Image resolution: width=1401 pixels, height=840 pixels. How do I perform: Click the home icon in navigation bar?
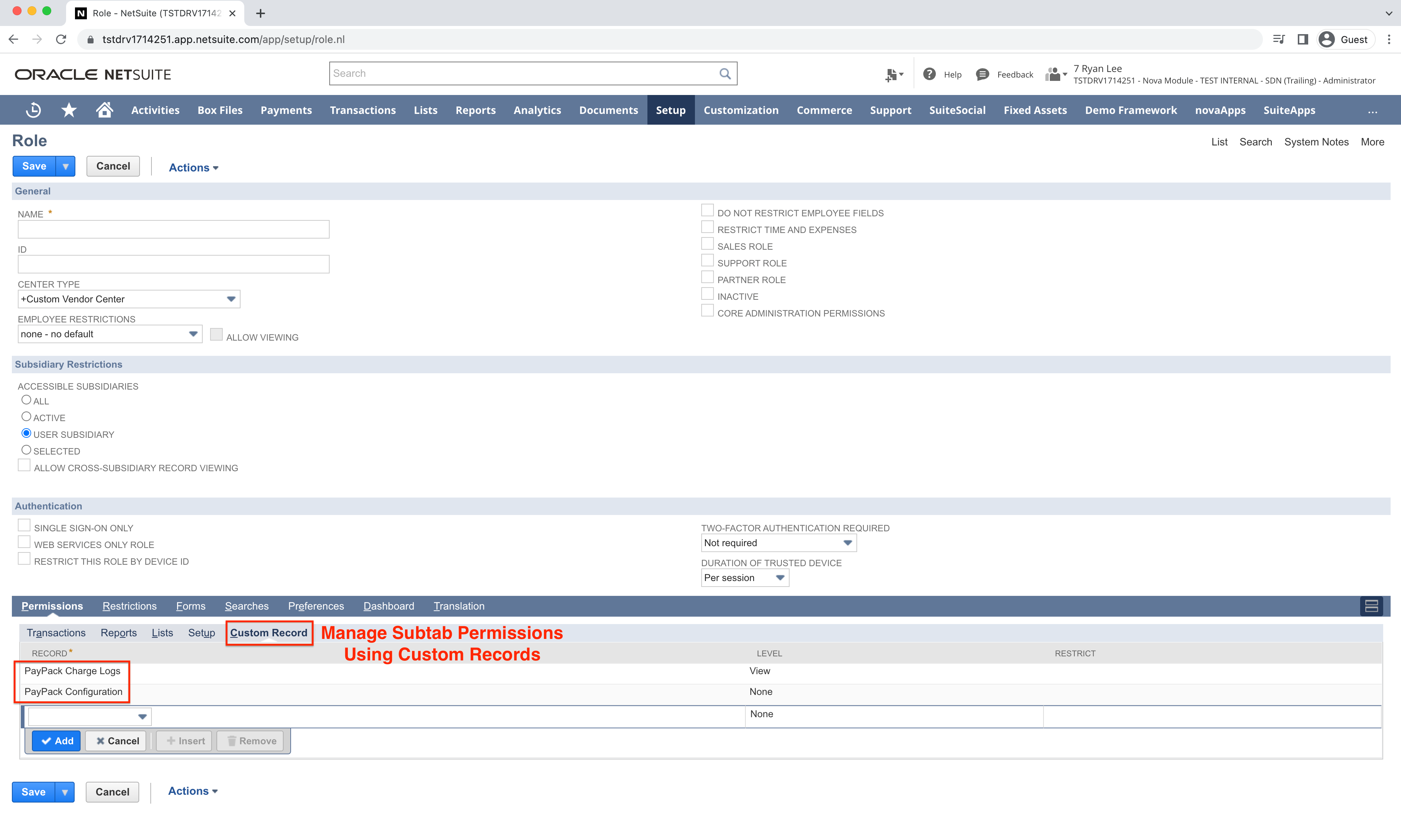pyautogui.click(x=104, y=110)
